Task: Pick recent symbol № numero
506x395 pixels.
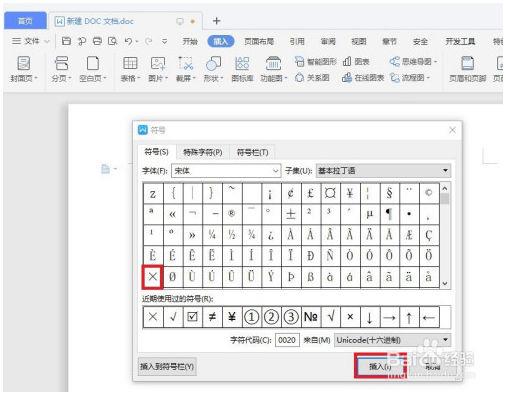Action: point(311,317)
